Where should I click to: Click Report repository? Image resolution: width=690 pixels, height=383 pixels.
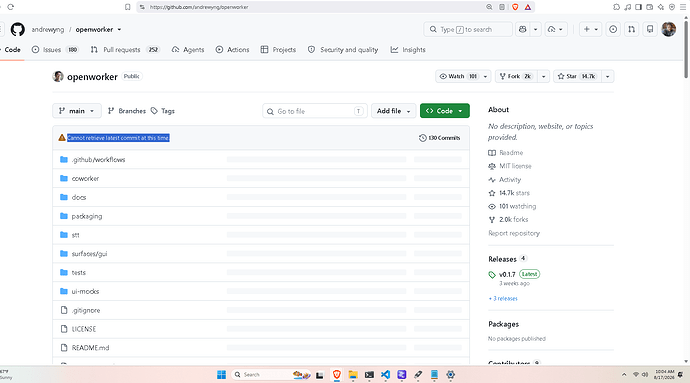[x=514, y=233]
